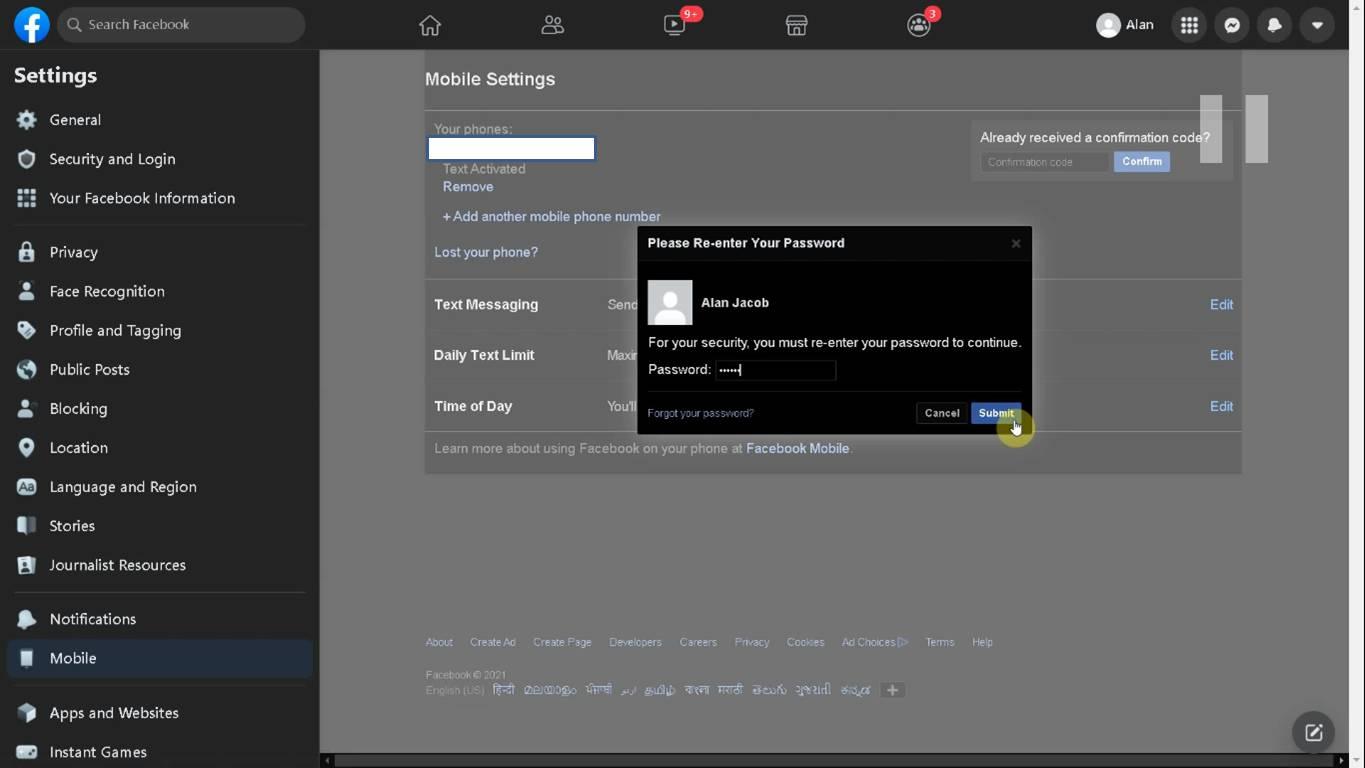The image size is (1365, 768).
Task: Open the Developers footer link
Action: [x=635, y=642]
